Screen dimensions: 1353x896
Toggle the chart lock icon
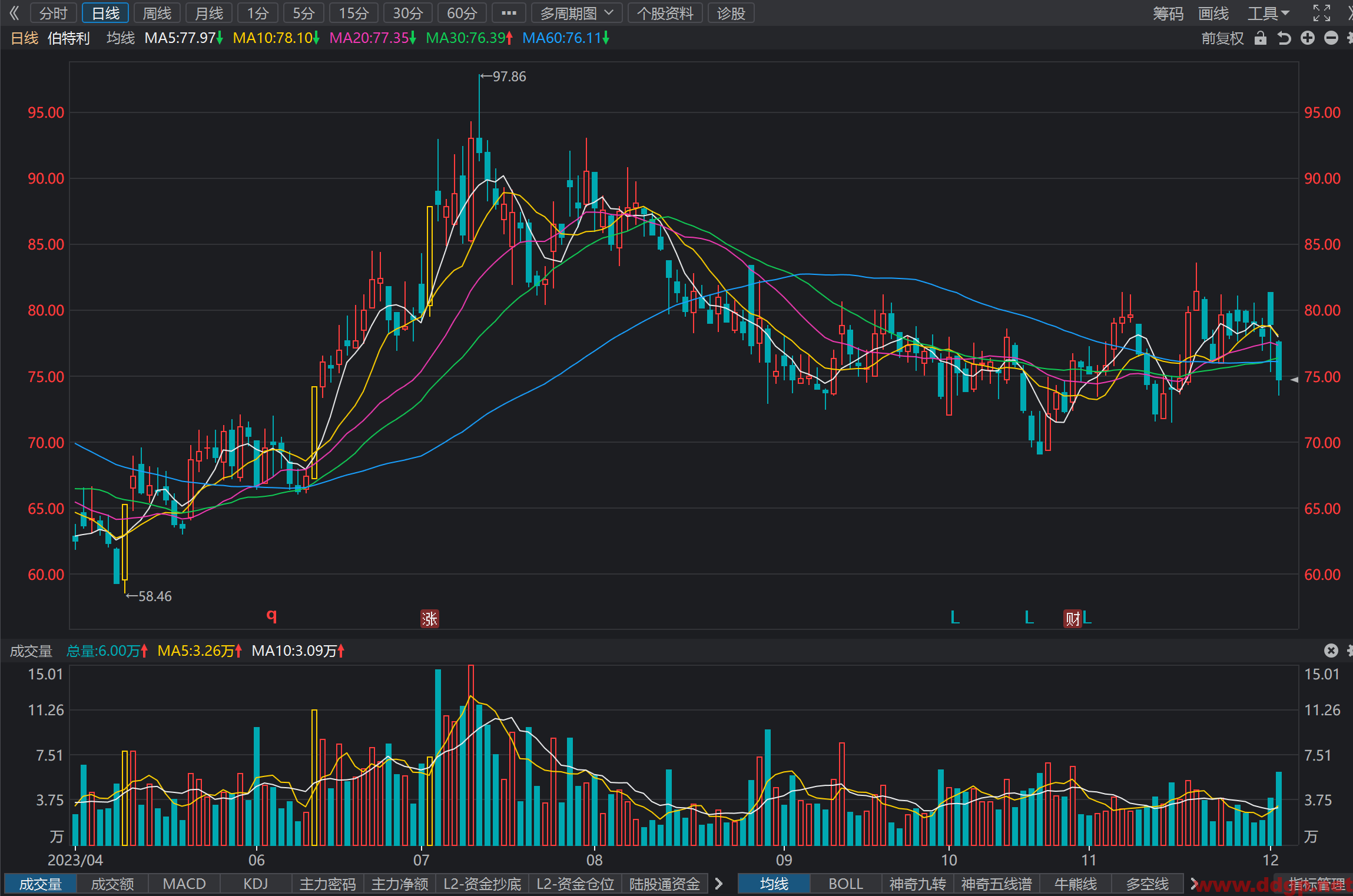(1260, 38)
